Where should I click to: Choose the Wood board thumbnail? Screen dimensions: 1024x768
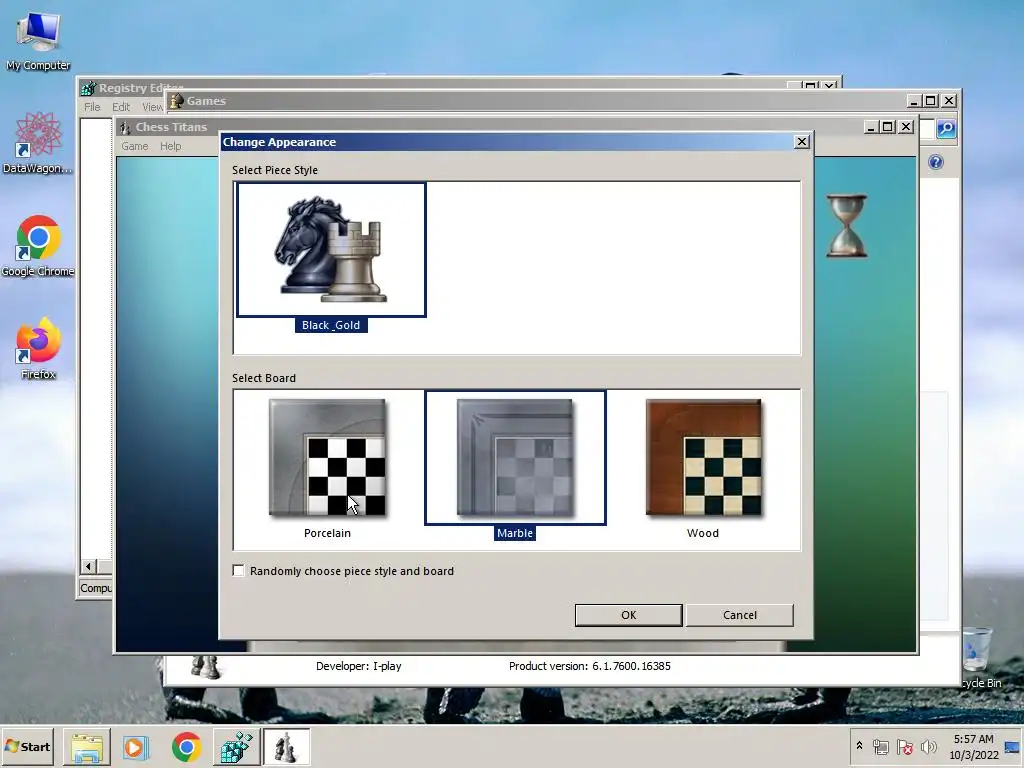(x=703, y=458)
